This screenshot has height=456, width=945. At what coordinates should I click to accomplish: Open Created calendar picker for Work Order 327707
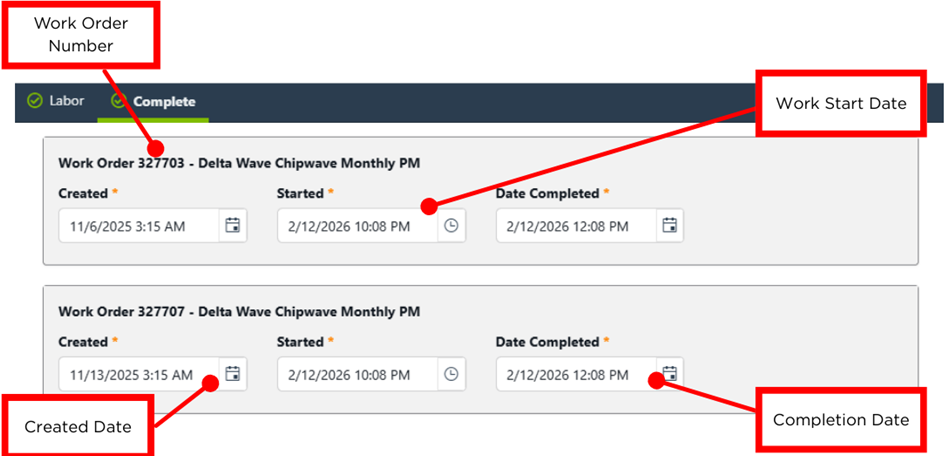pos(233,374)
